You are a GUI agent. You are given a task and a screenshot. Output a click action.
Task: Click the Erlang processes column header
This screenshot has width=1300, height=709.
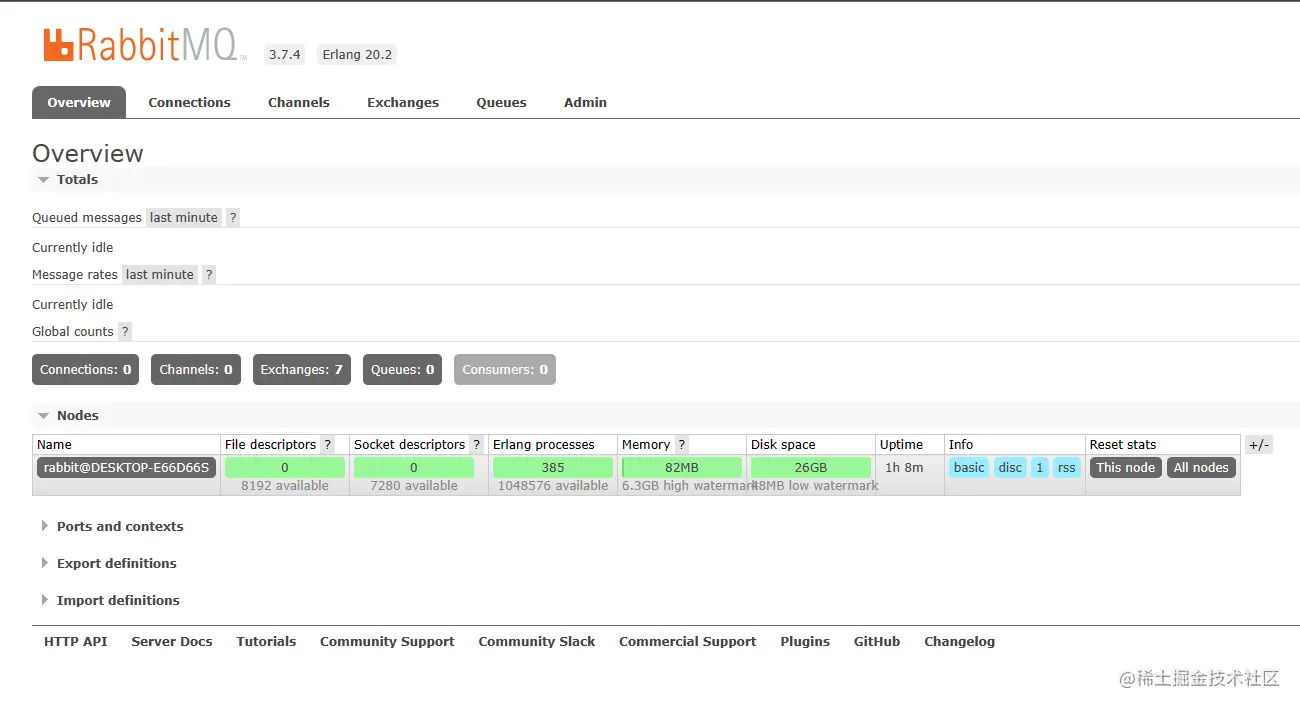[544, 445]
